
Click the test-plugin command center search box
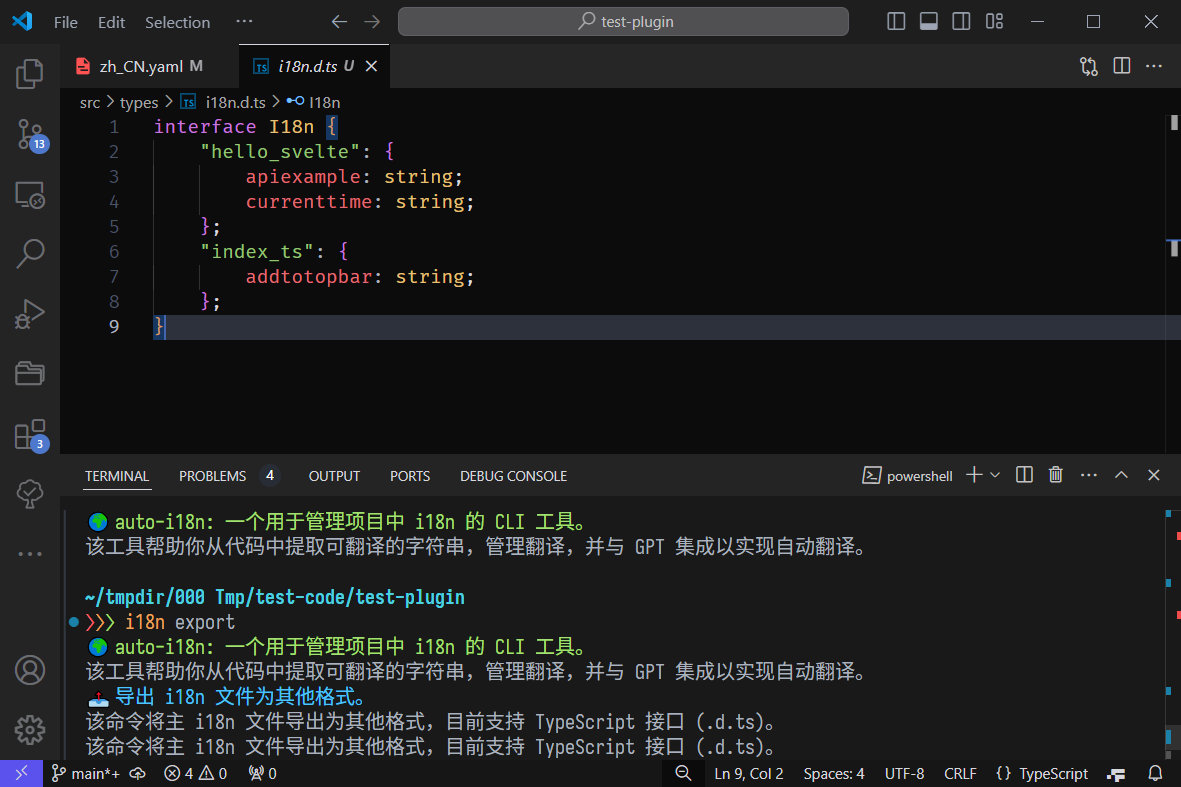623,21
